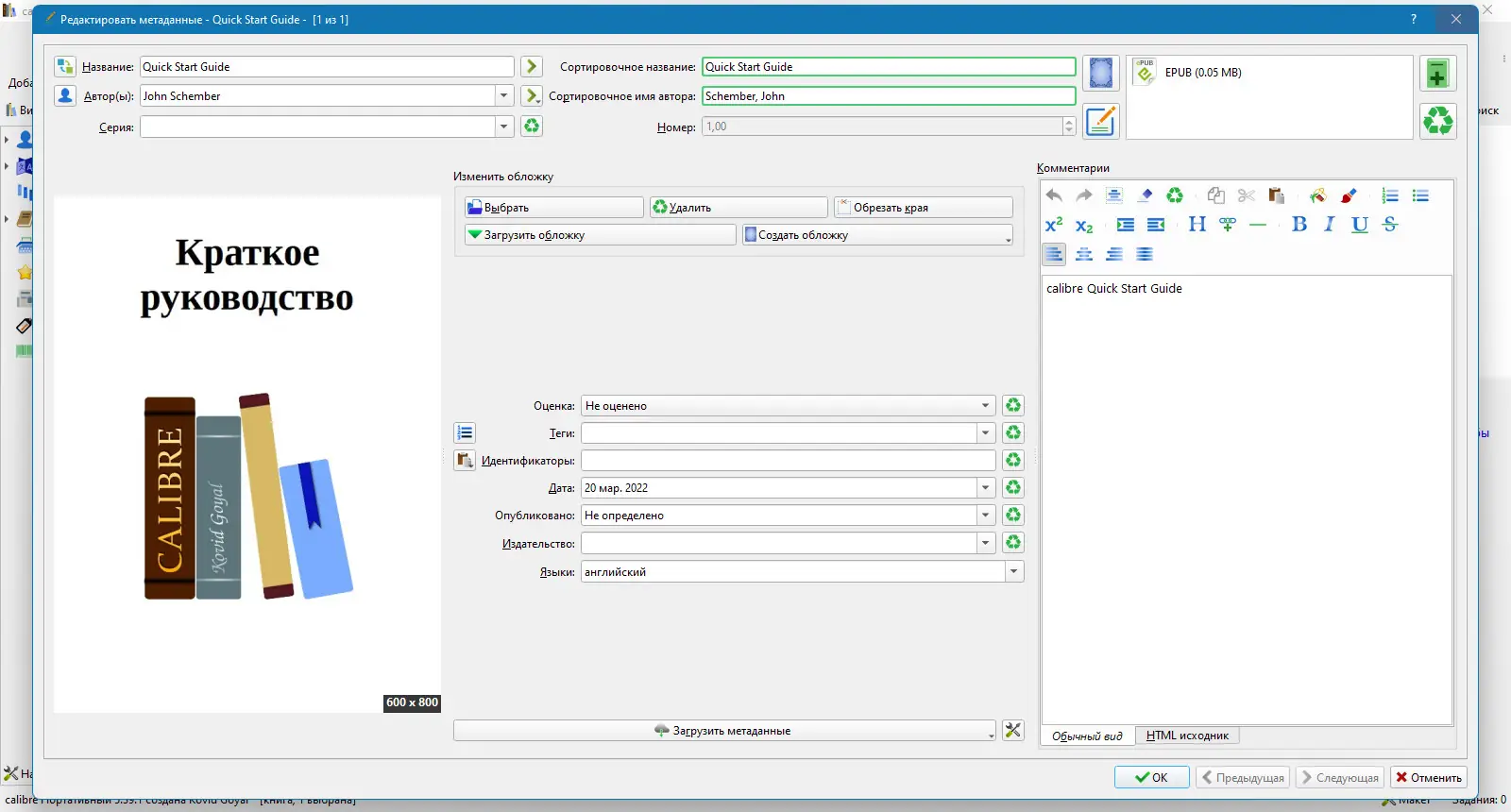
Task: Redo in comments editor
Action: tap(1084, 195)
